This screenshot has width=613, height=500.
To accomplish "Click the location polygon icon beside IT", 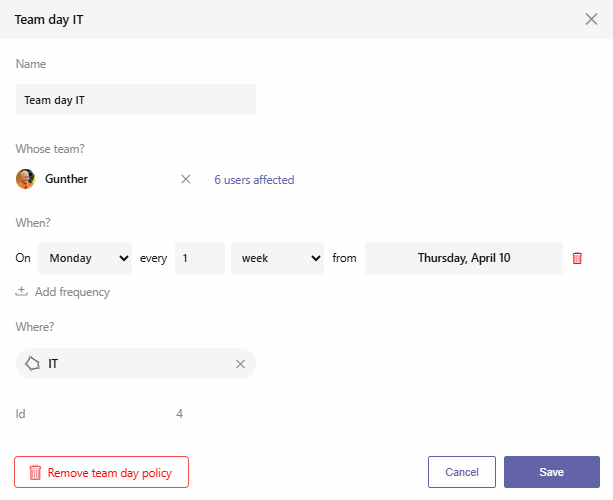I will [32, 364].
